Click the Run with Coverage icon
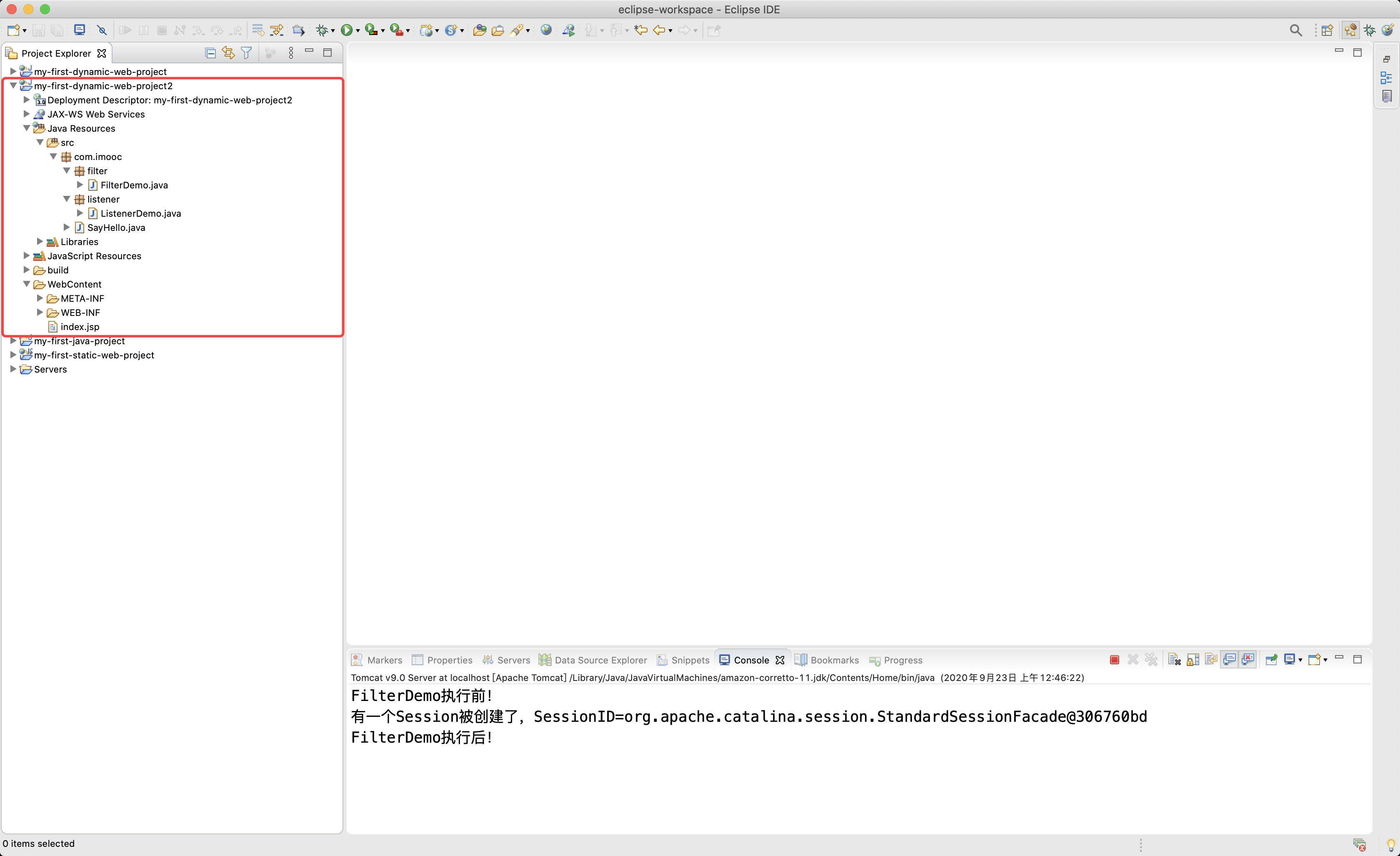 (x=371, y=30)
